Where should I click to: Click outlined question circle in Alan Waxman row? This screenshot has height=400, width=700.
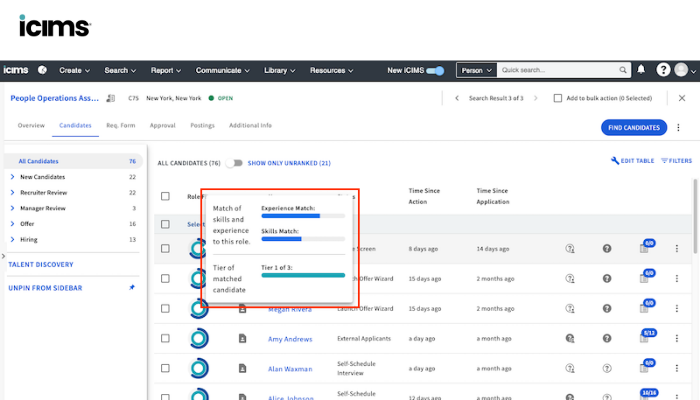pos(607,368)
